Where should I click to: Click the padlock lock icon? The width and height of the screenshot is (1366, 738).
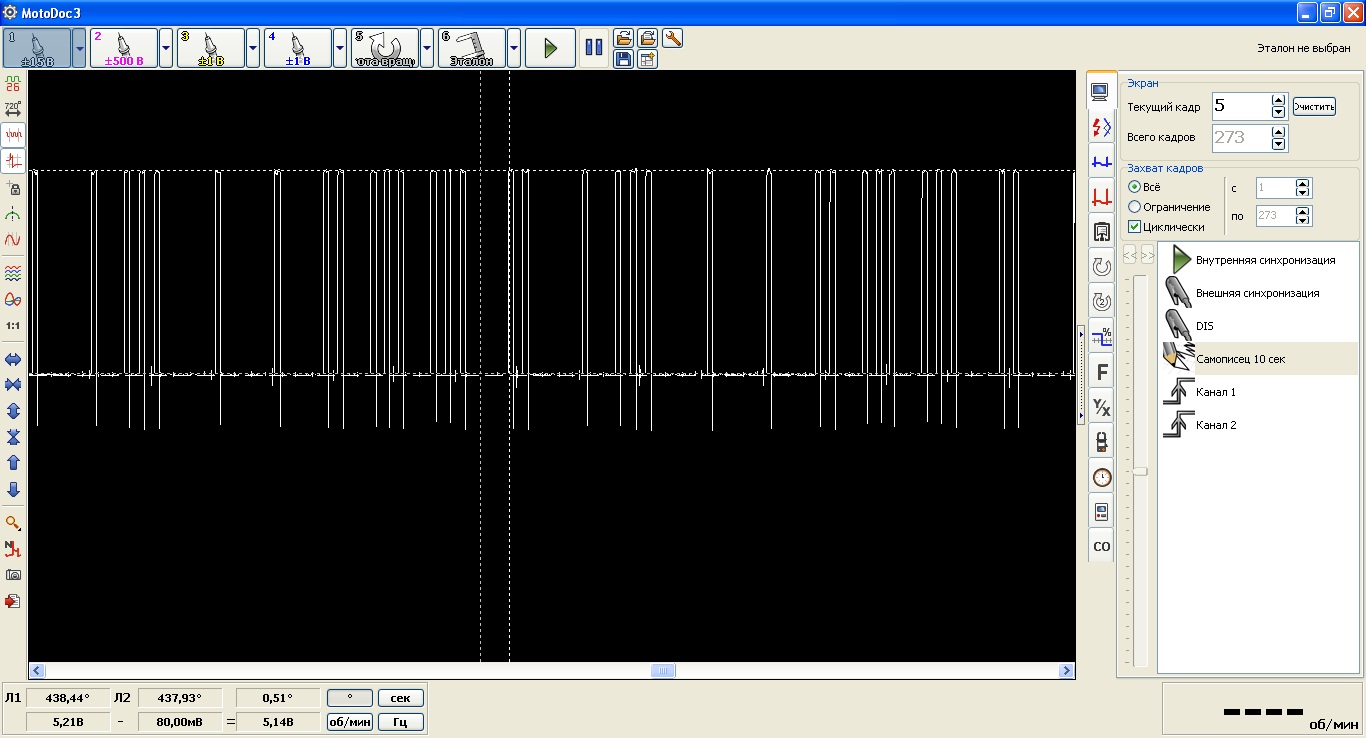tap(13, 188)
